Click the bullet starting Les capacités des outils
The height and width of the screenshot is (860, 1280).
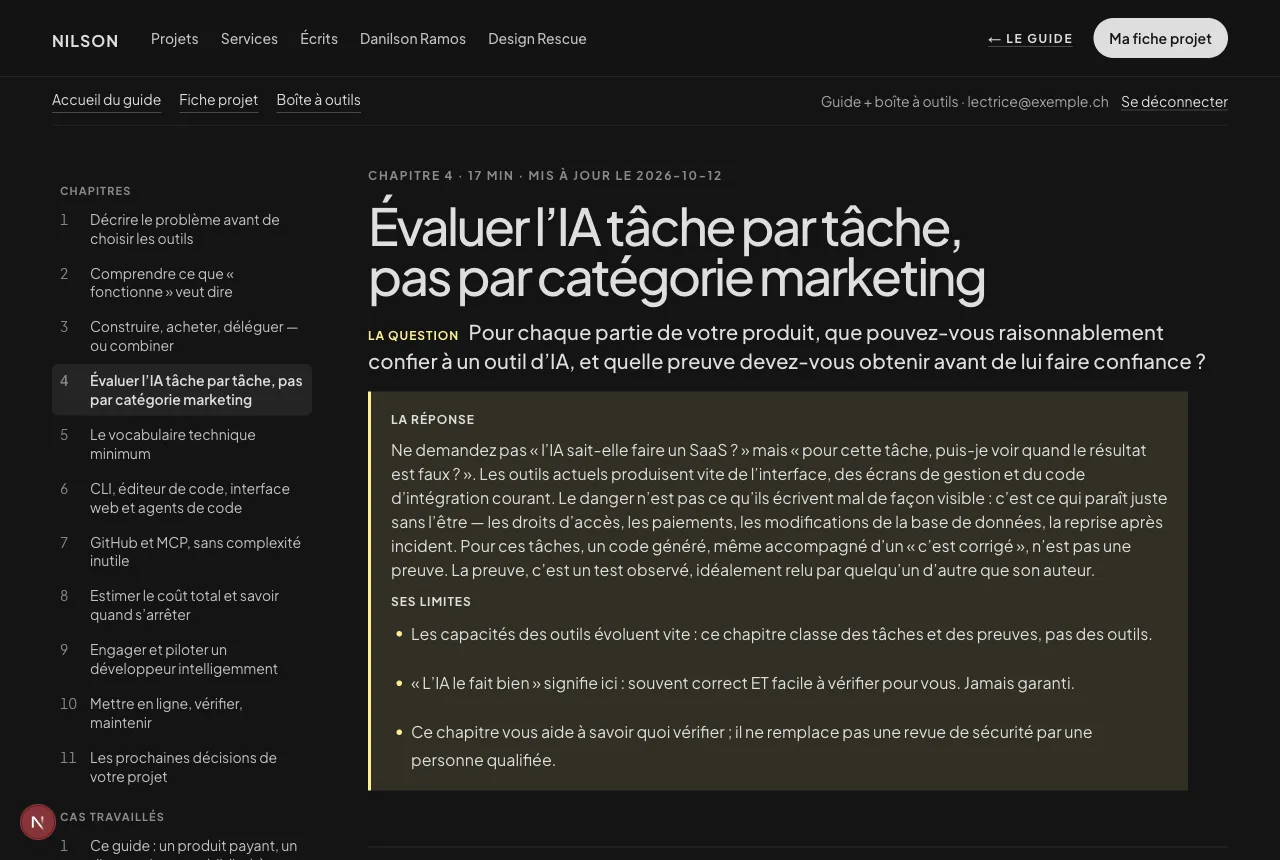click(781, 634)
